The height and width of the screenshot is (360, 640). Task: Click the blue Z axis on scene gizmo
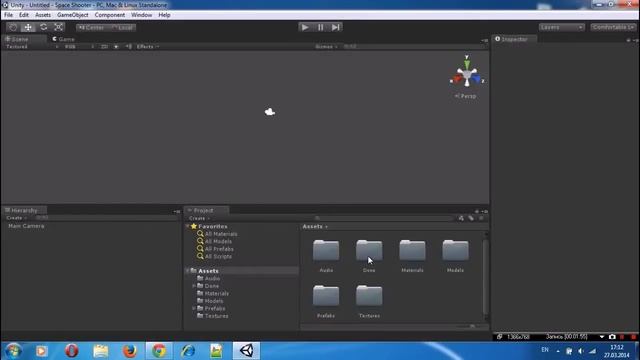(477, 79)
